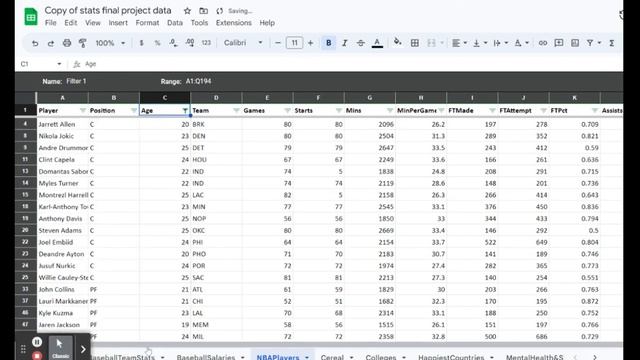Toggle bold formatting

point(329,43)
